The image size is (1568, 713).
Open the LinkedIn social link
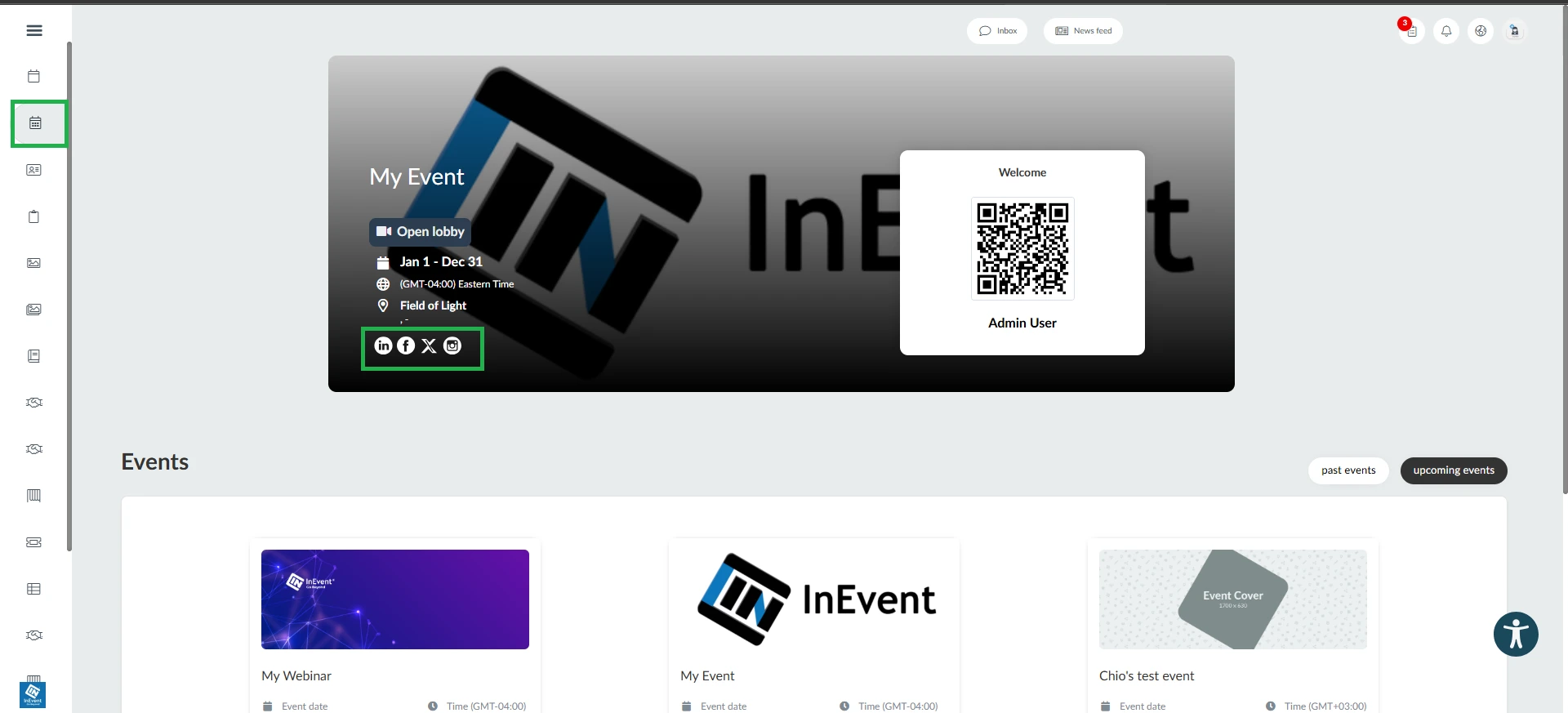tap(383, 345)
